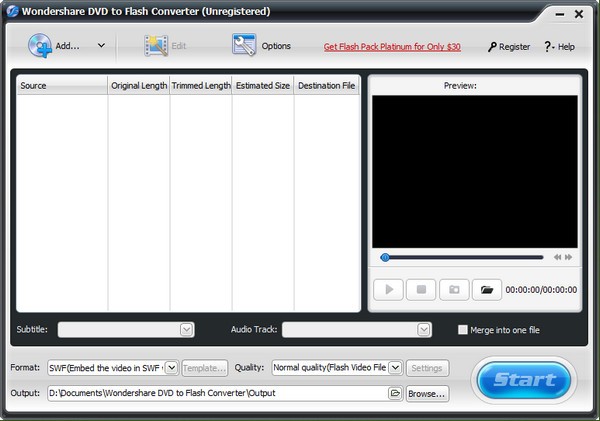Image resolution: width=600 pixels, height=421 pixels.
Task: Open the Options wrench icon
Action: pos(244,45)
